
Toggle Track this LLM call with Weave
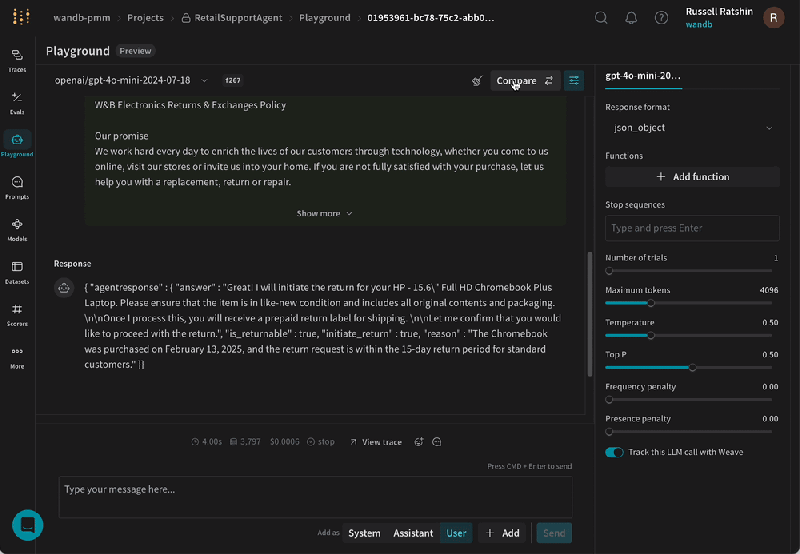tap(614, 452)
